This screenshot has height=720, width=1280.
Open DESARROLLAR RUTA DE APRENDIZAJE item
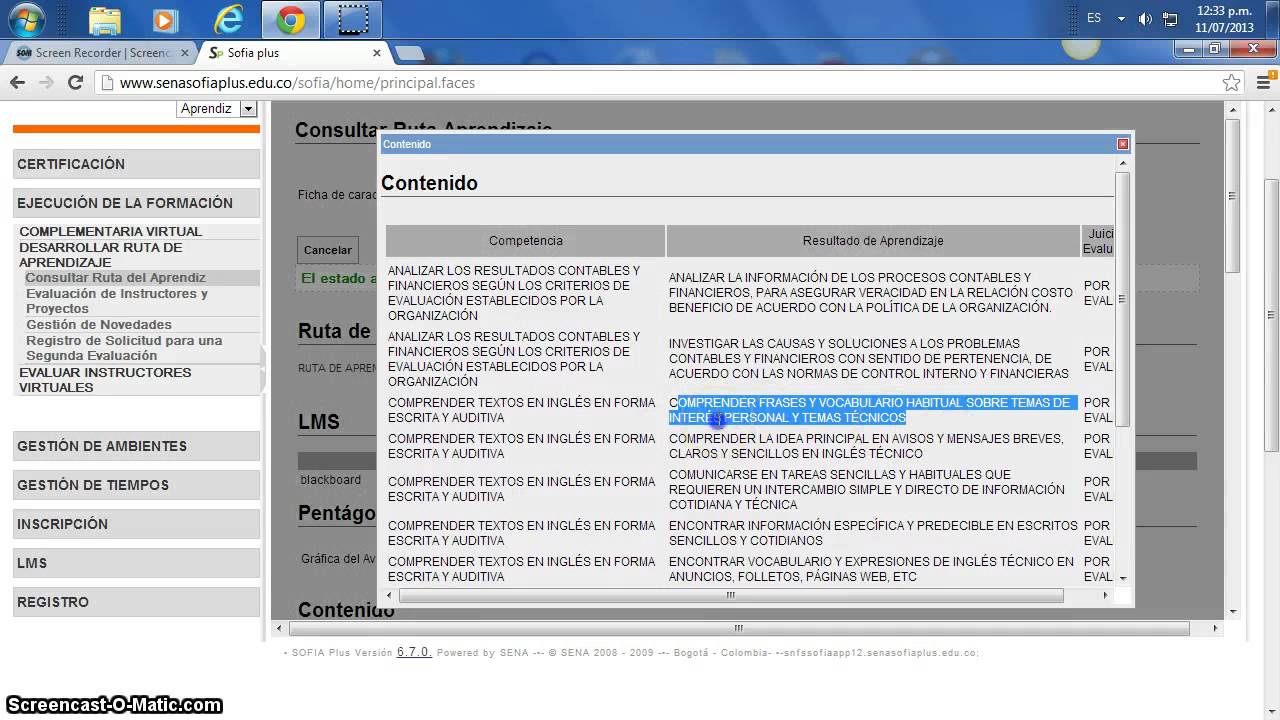(101, 255)
